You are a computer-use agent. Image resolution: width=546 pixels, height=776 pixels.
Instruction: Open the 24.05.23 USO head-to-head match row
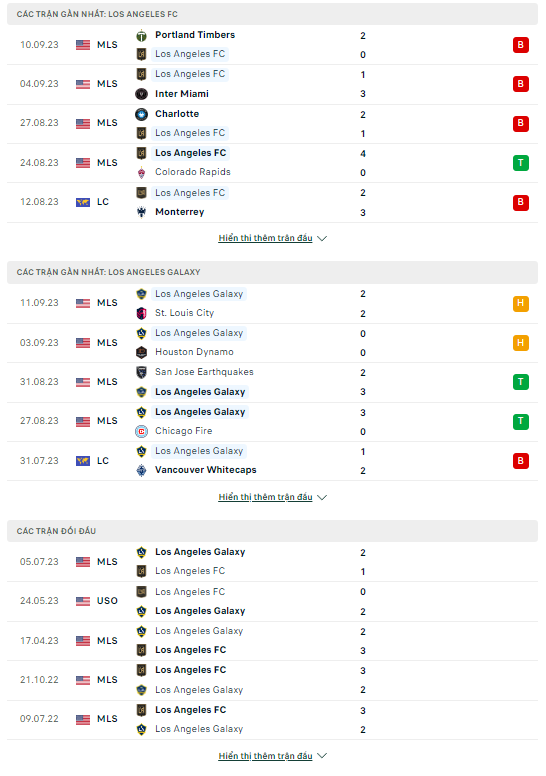point(272,601)
